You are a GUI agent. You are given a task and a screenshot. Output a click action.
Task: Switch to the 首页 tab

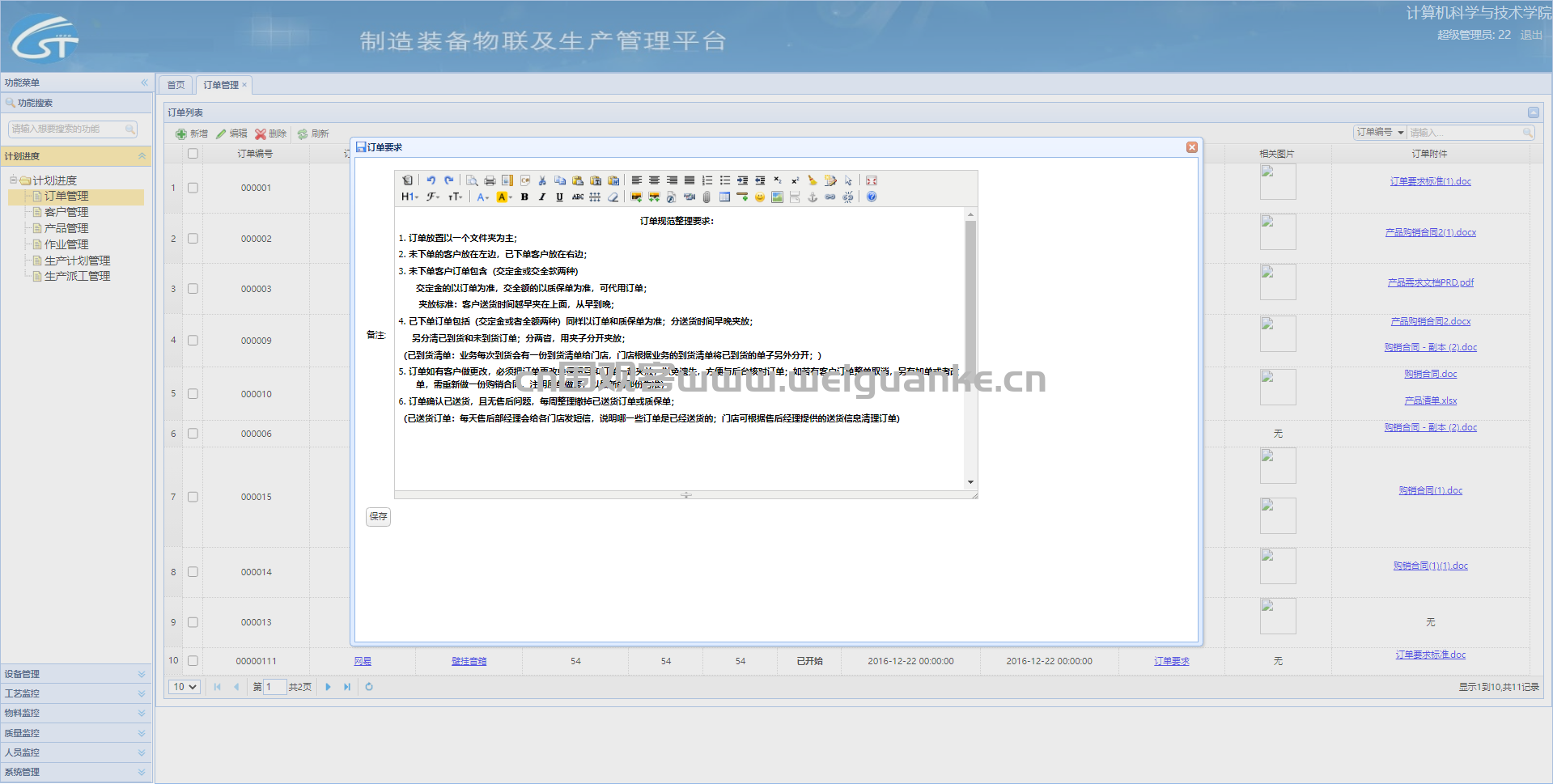[176, 85]
